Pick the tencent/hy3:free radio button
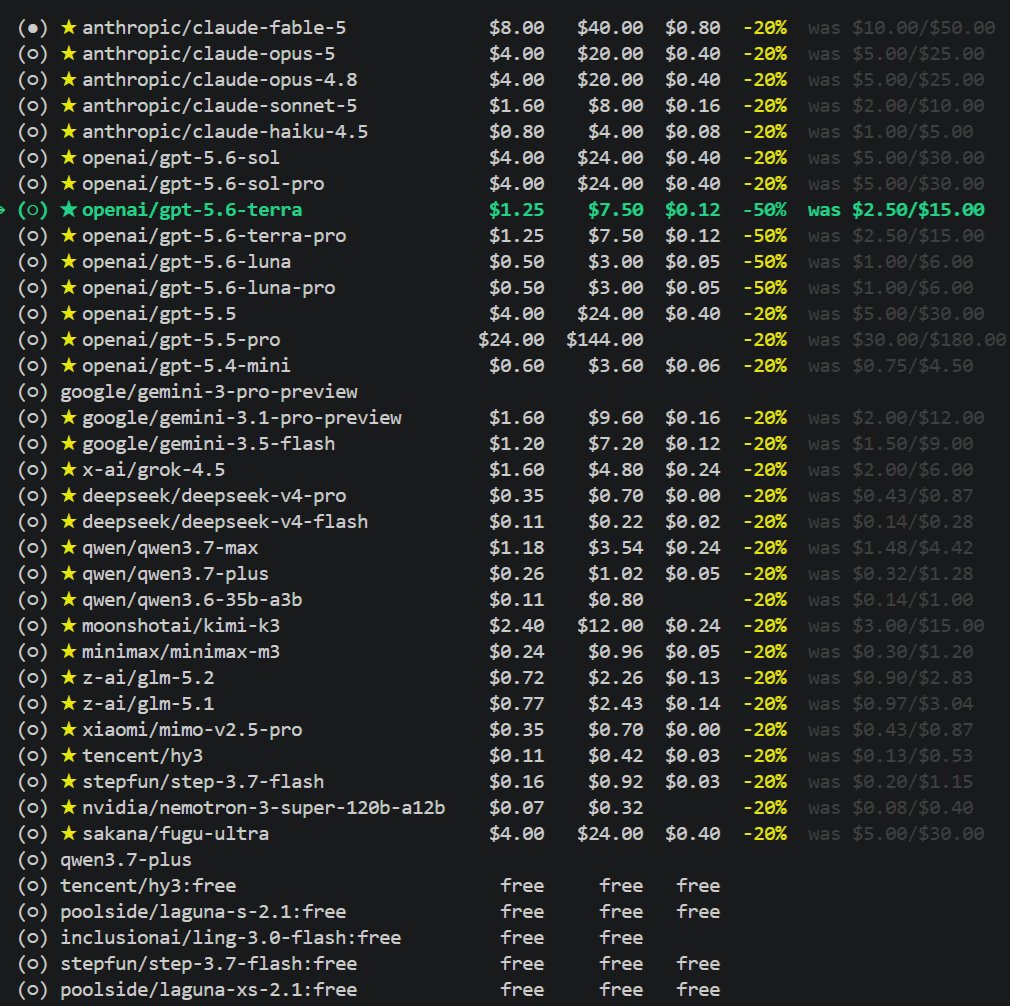 tap(33, 886)
